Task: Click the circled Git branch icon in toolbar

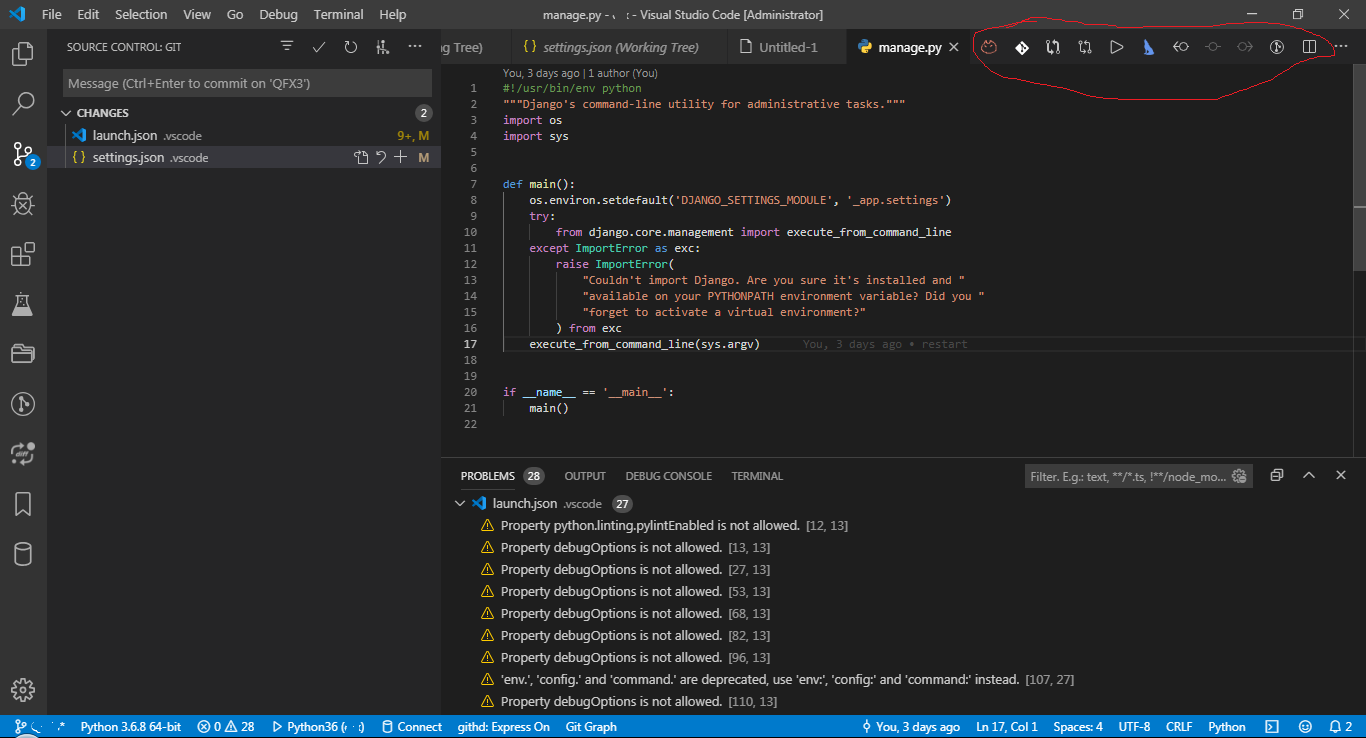Action: pos(1277,47)
